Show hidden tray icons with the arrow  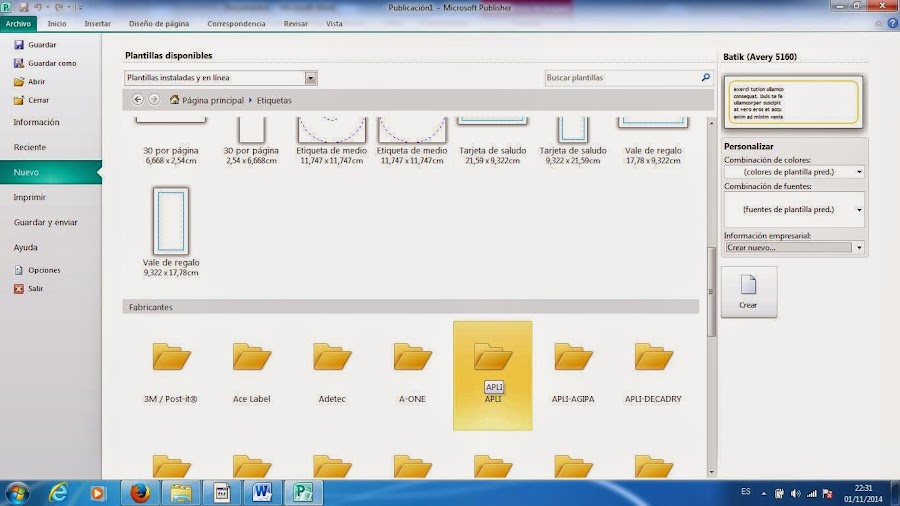pyautogui.click(x=764, y=493)
